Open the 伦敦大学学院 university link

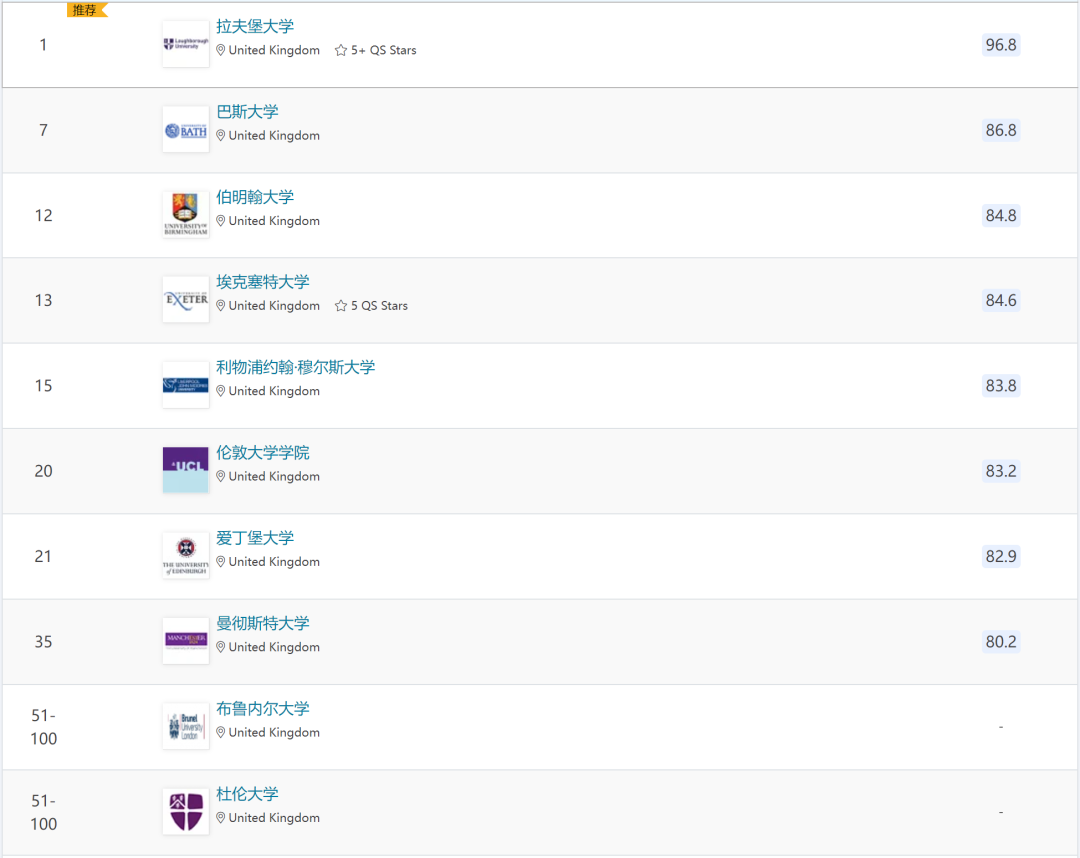point(262,452)
